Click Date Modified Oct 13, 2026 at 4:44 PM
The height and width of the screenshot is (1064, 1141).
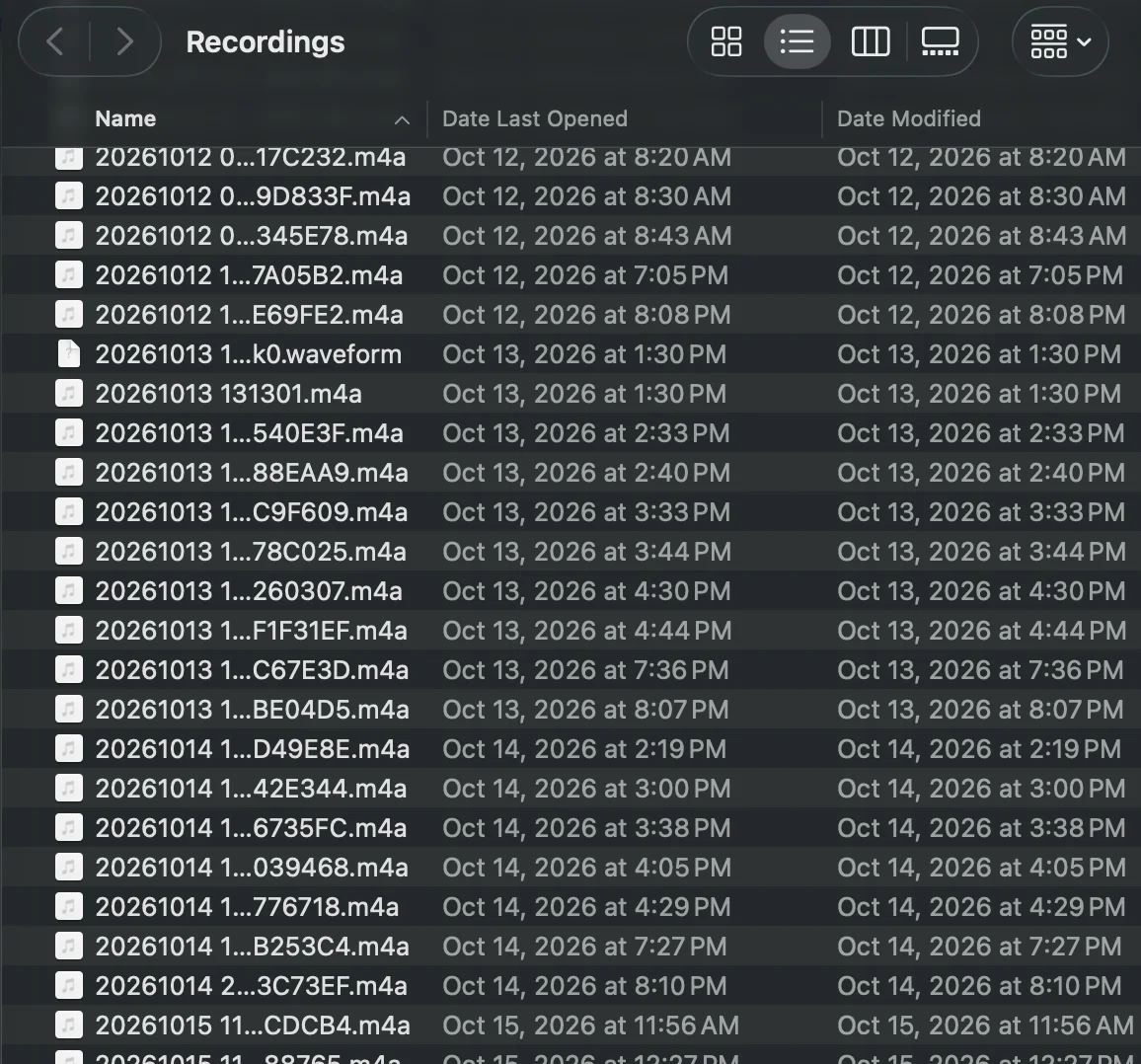tap(982, 631)
